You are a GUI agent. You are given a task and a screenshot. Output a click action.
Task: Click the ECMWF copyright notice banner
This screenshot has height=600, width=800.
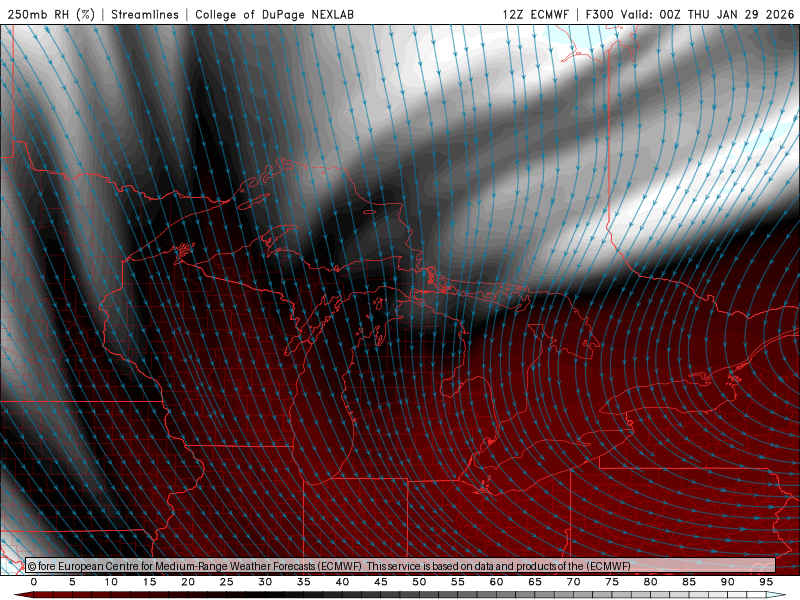tap(401, 565)
